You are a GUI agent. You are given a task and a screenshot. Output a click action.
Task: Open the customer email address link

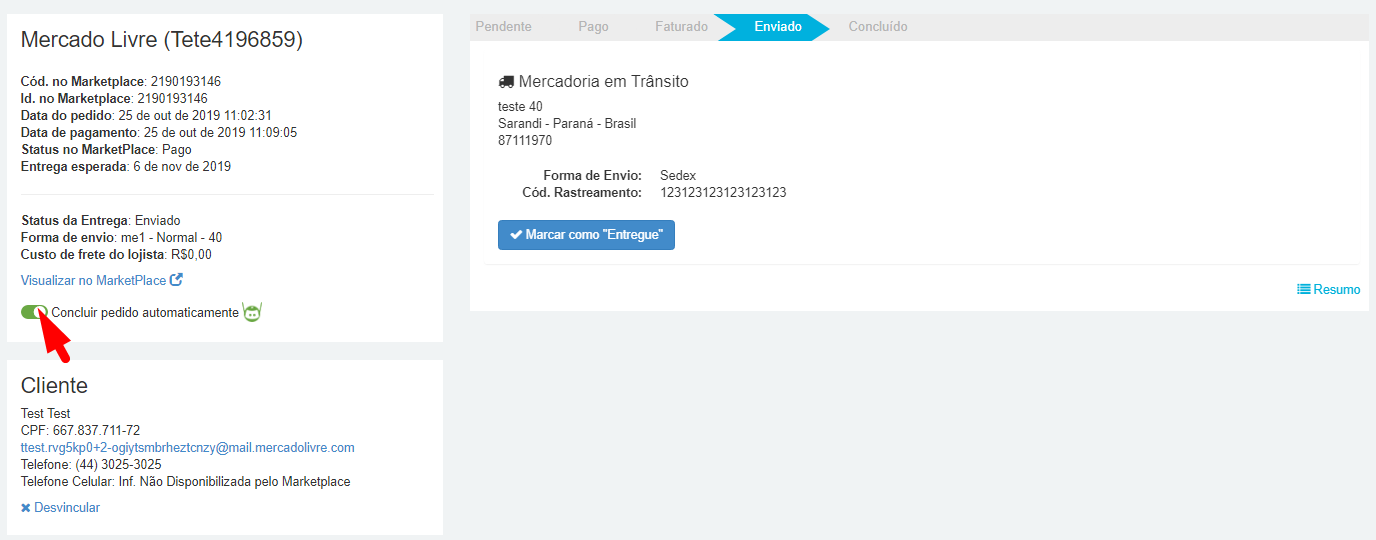click(188, 447)
